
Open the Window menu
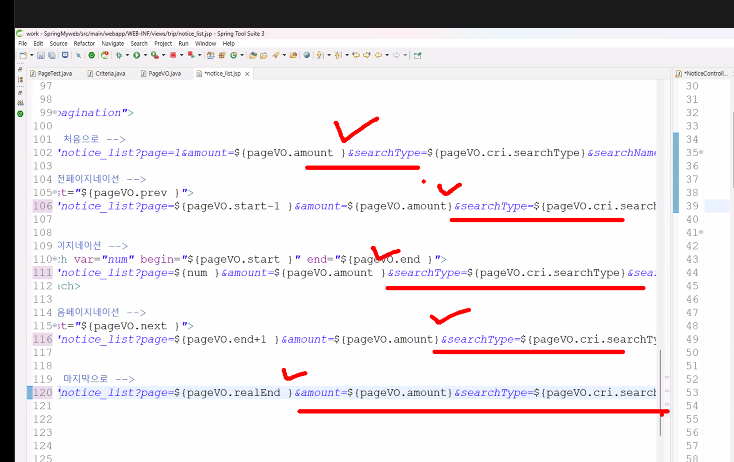click(206, 44)
